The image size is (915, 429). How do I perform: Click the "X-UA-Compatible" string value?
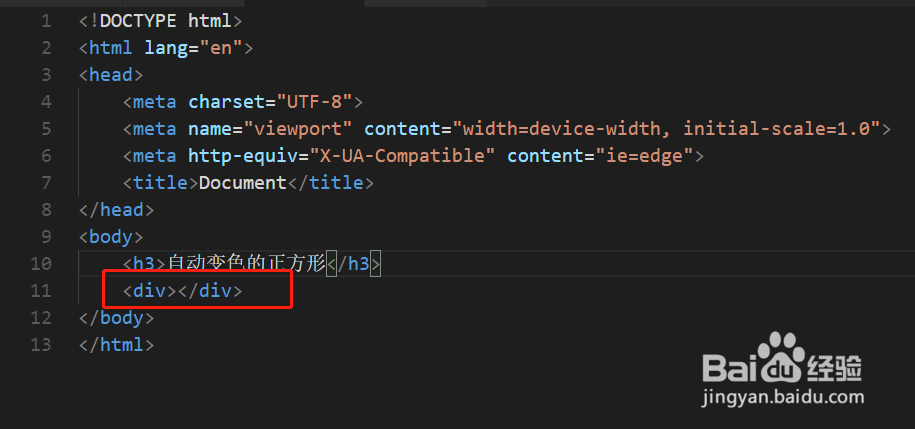402,156
